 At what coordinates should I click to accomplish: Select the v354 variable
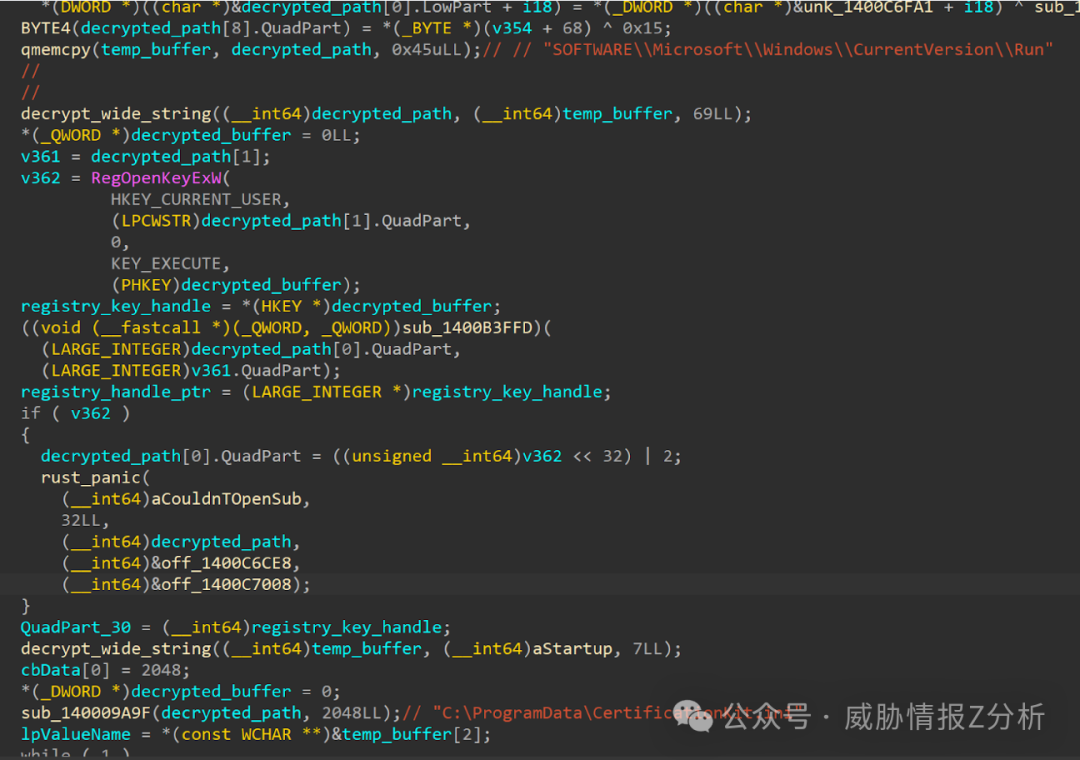[x=512, y=28]
